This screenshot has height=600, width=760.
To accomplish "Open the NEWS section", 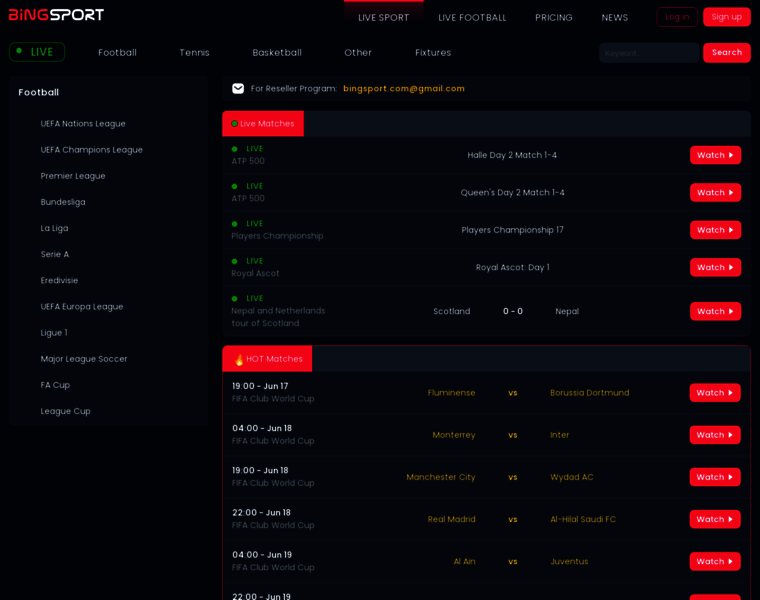I will tap(615, 17).
